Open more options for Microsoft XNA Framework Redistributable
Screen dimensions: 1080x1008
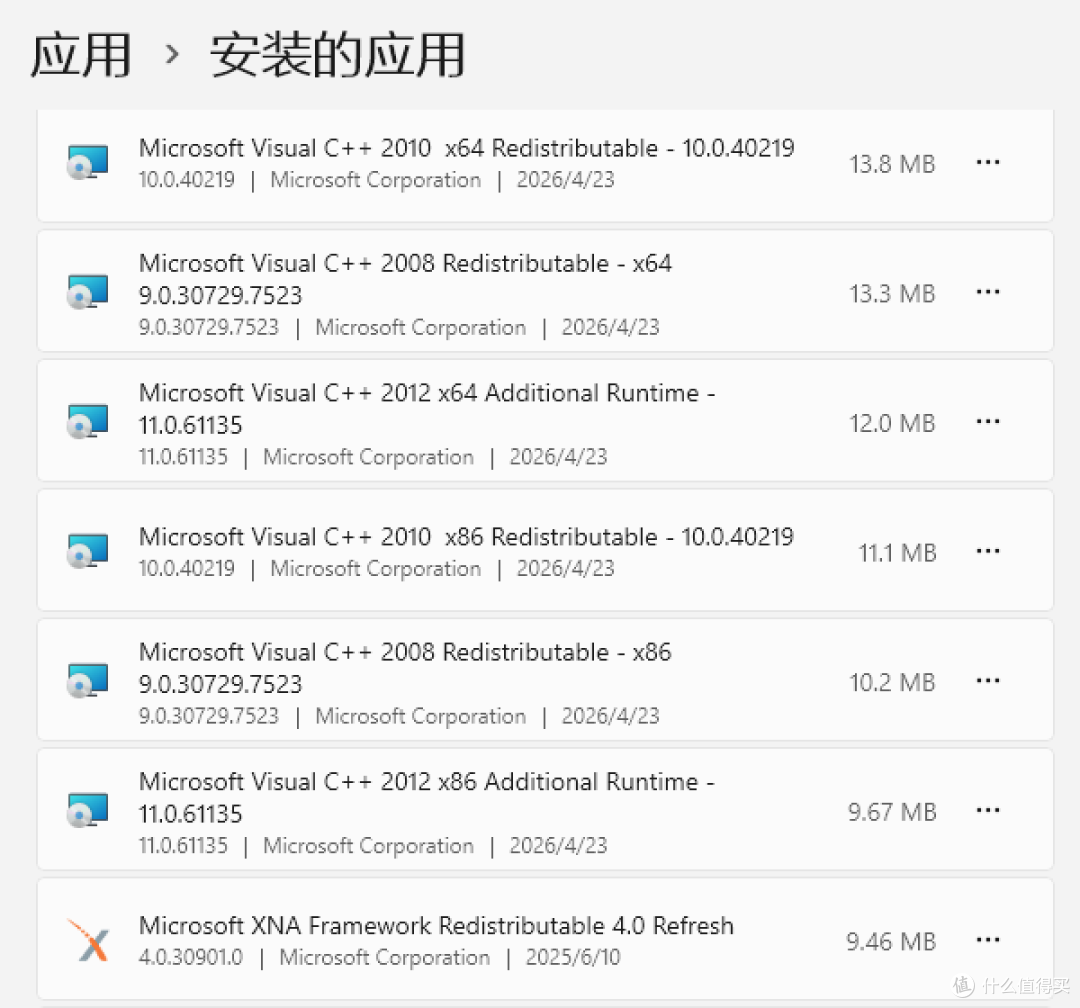pos(988,940)
